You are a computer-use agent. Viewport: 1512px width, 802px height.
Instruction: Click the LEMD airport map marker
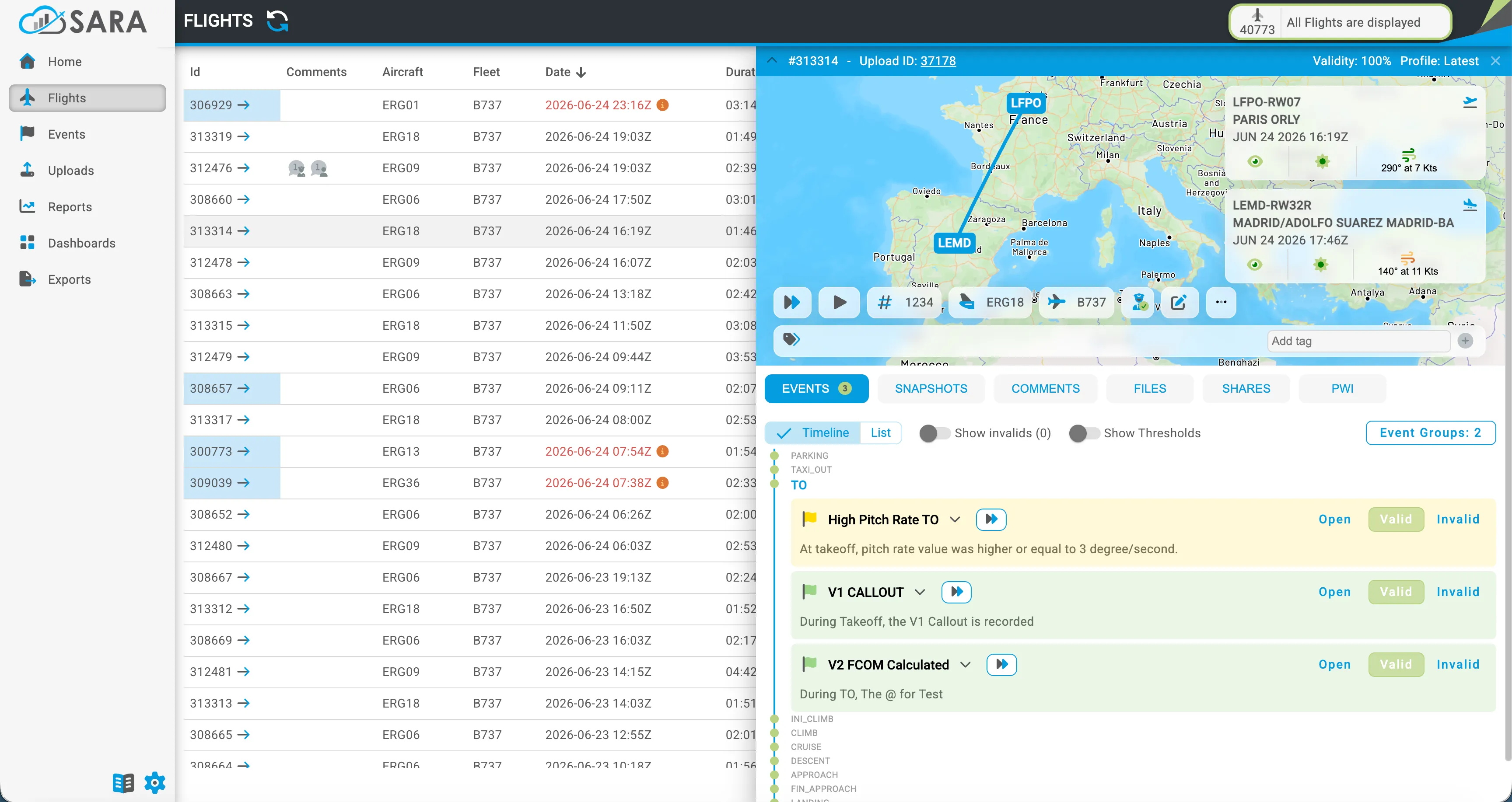coord(954,243)
